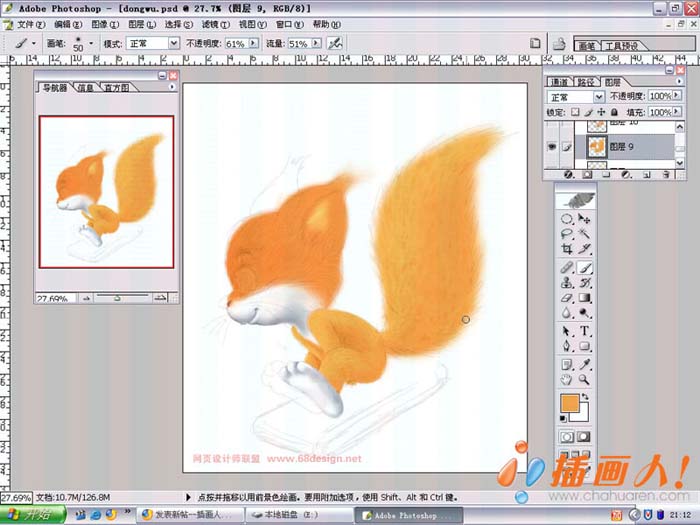Image resolution: width=700 pixels, height=525 pixels.
Task: Click the delete layer trash icon
Action: pos(666,175)
